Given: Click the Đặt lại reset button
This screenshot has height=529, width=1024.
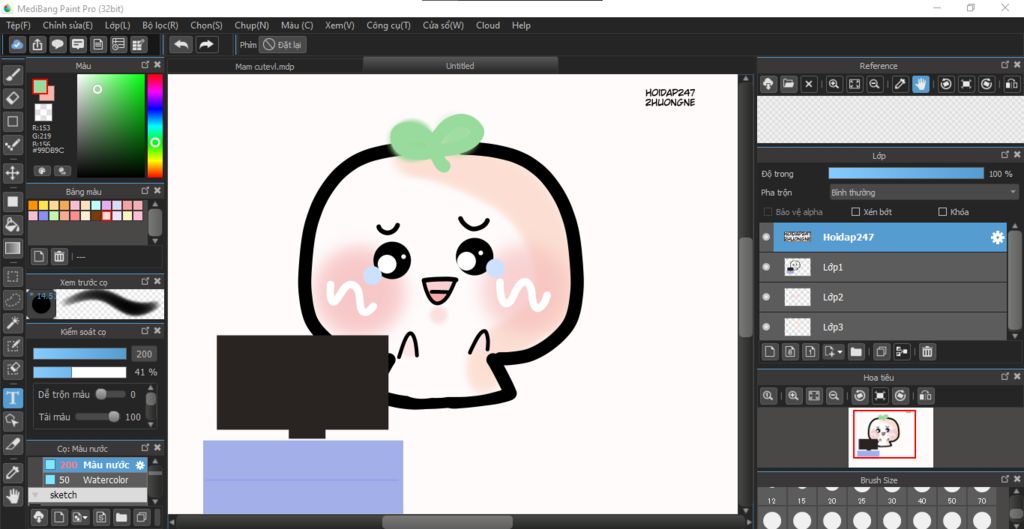Looking at the screenshot, I should coord(283,45).
